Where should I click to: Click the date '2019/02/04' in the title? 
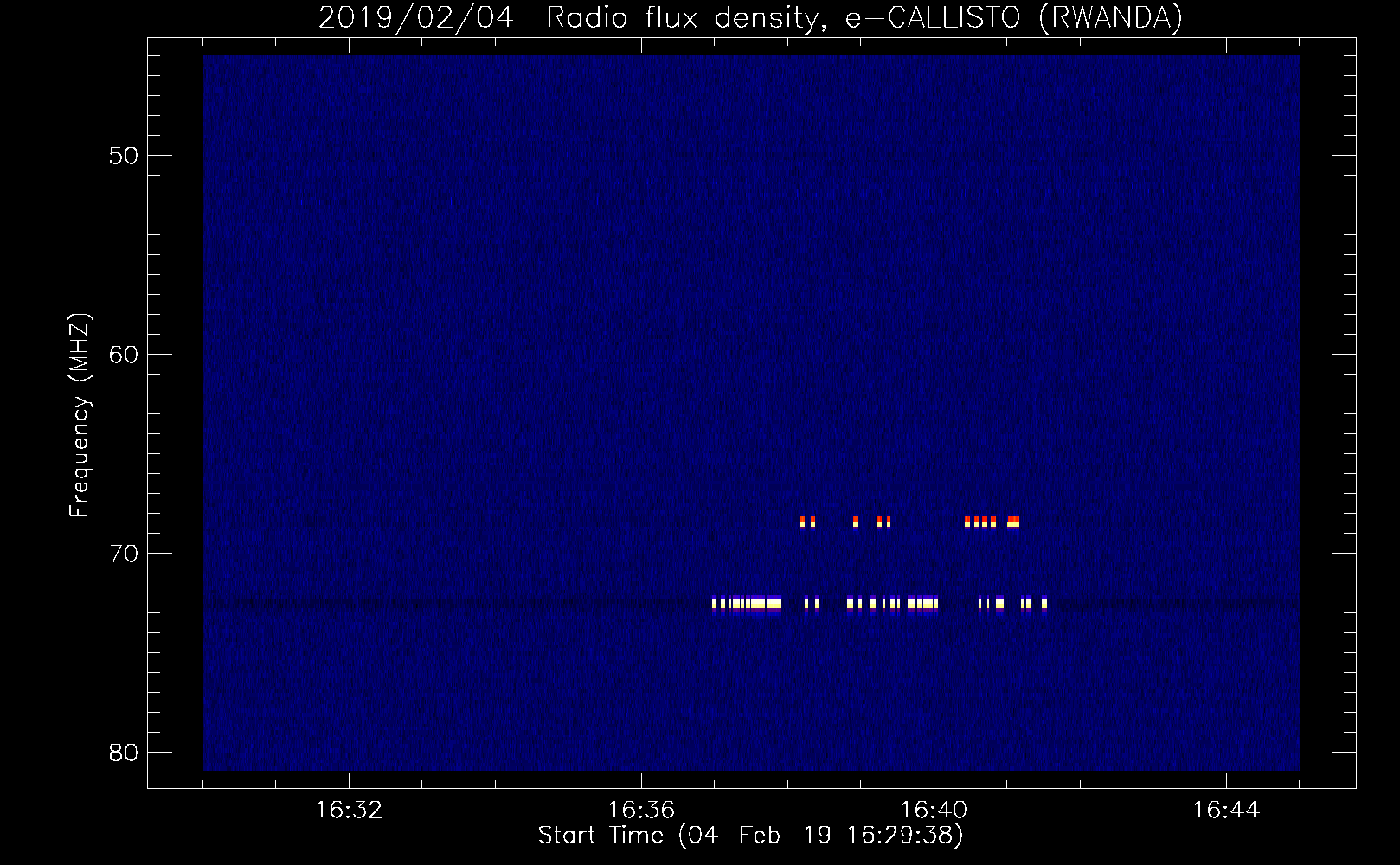coord(416,17)
